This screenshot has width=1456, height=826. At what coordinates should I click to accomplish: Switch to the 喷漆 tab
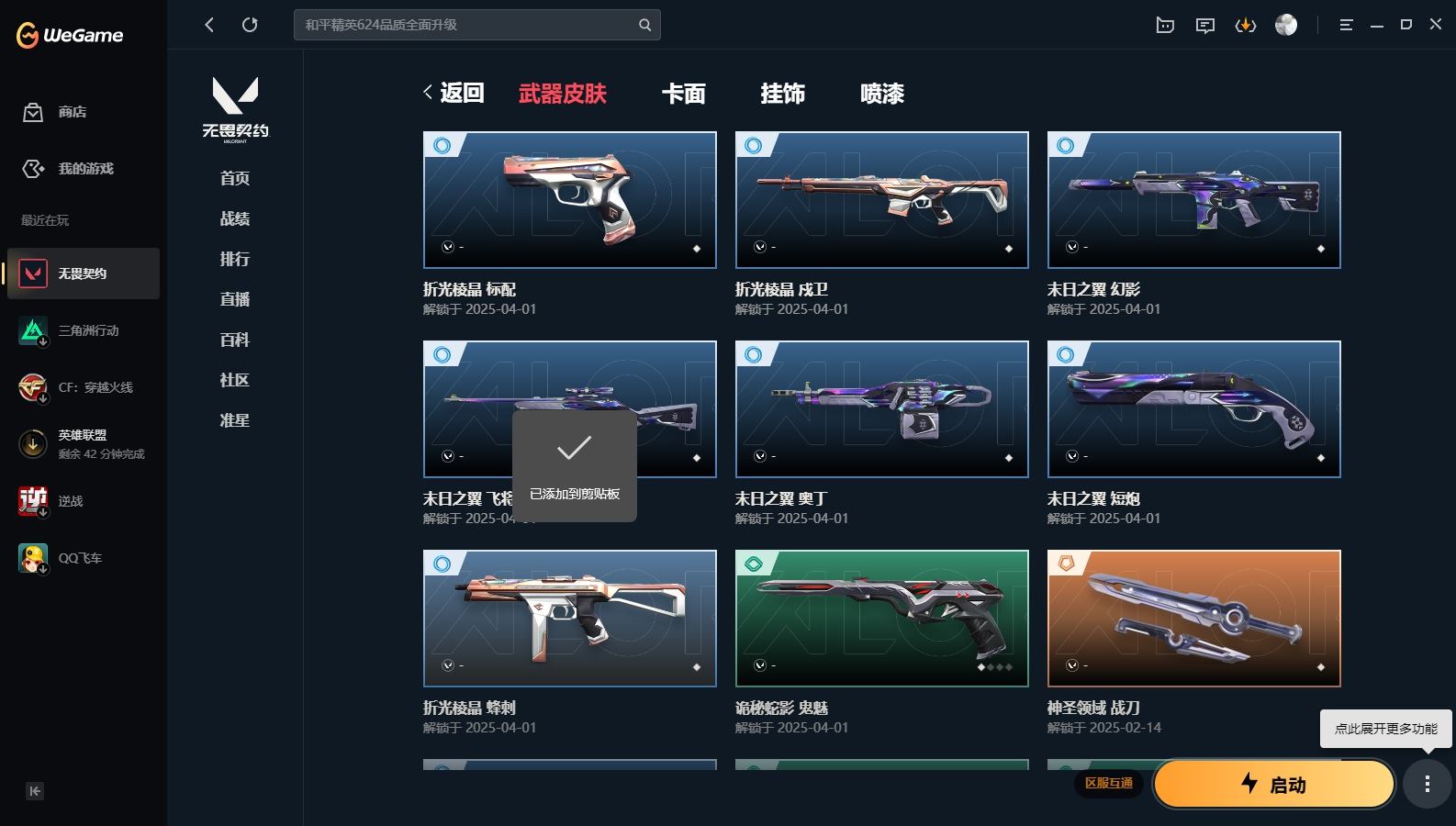click(882, 94)
